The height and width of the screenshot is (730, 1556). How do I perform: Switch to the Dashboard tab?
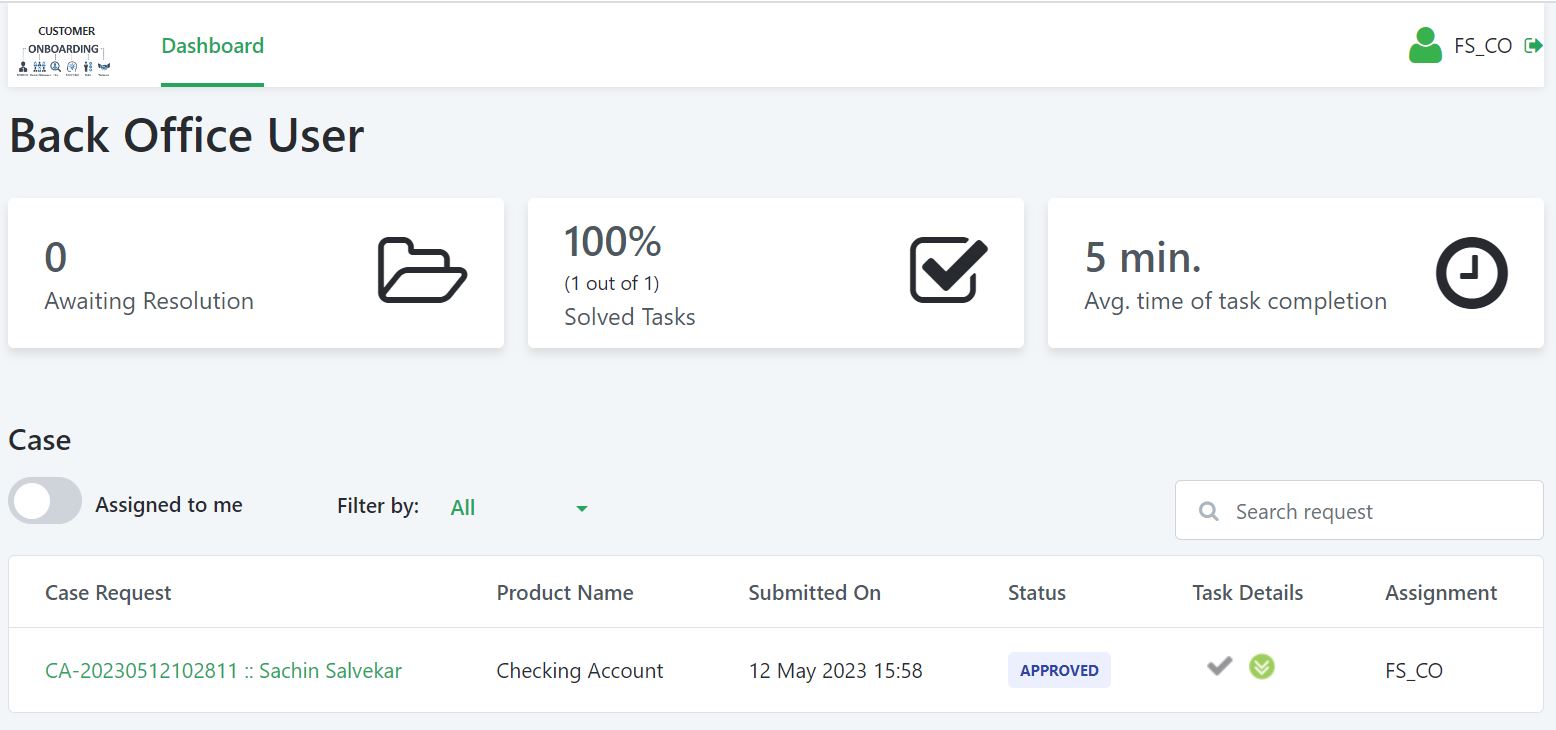click(212, 45)
